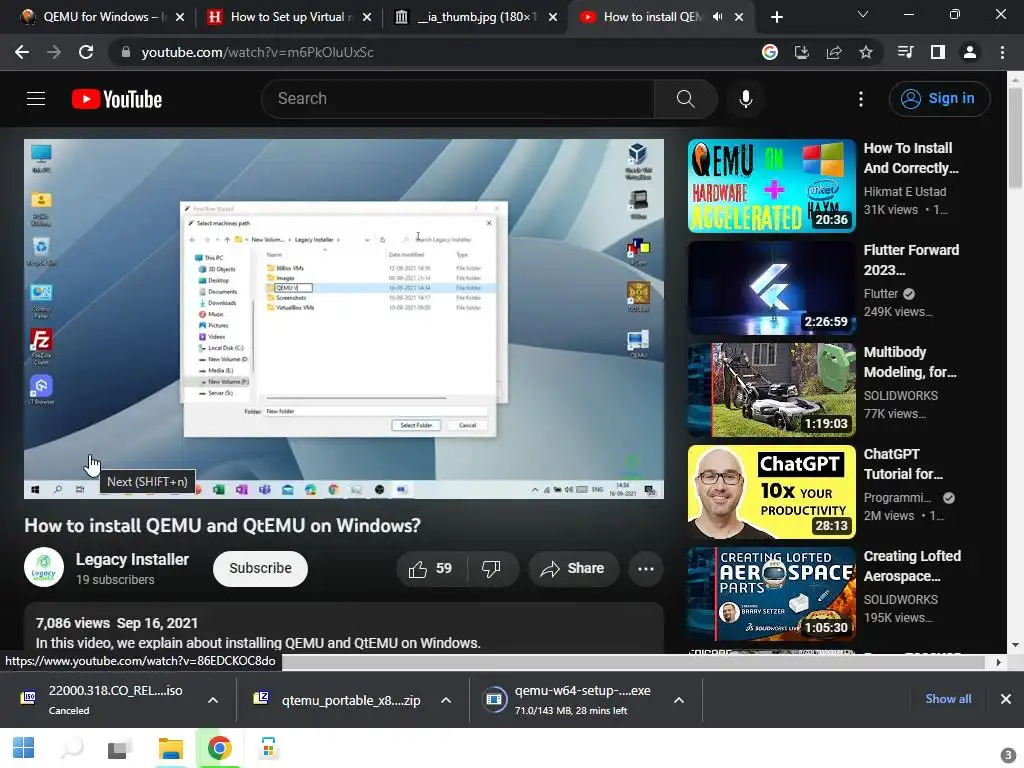The height and width of the screenshot is (768, 1024).
Task: Click the '7,086 views Sep 16, 2021' text
Action: pyautogui.click(x=117, y=623)
